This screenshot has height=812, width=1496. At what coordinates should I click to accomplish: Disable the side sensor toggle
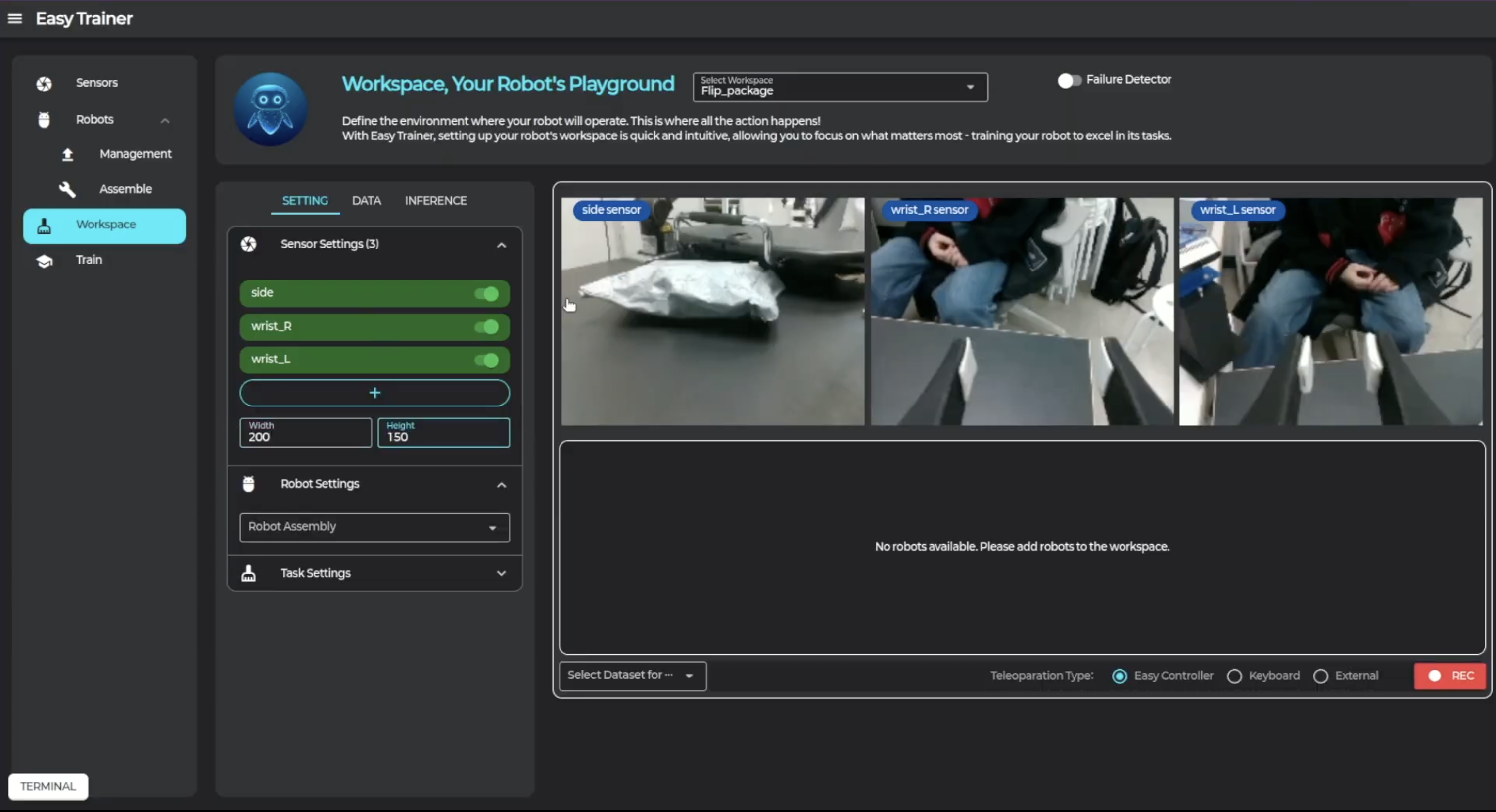click(487, 294)
